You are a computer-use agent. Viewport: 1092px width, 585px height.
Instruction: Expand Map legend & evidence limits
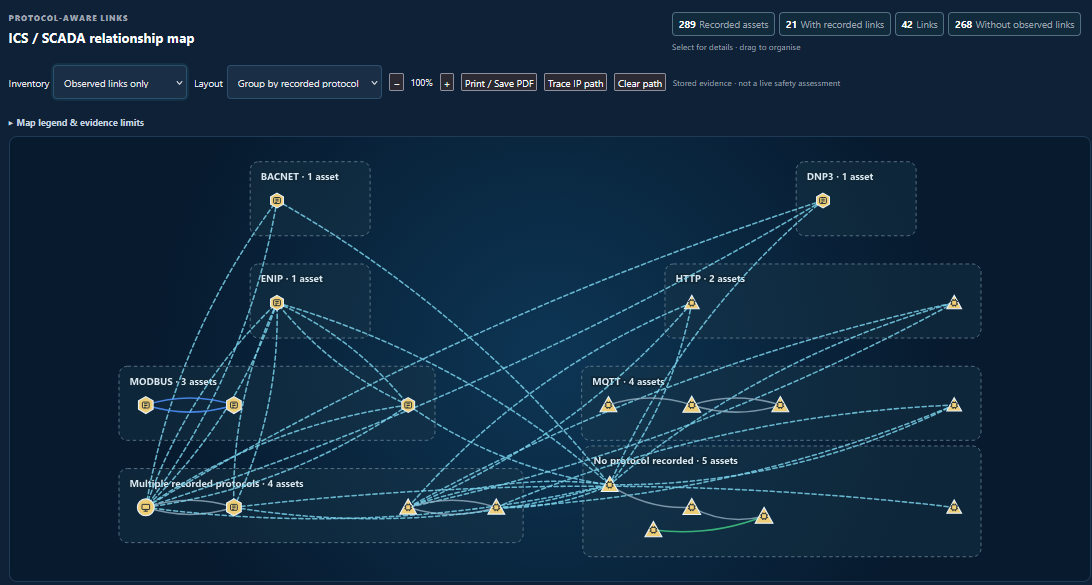(x=76, y=123)
